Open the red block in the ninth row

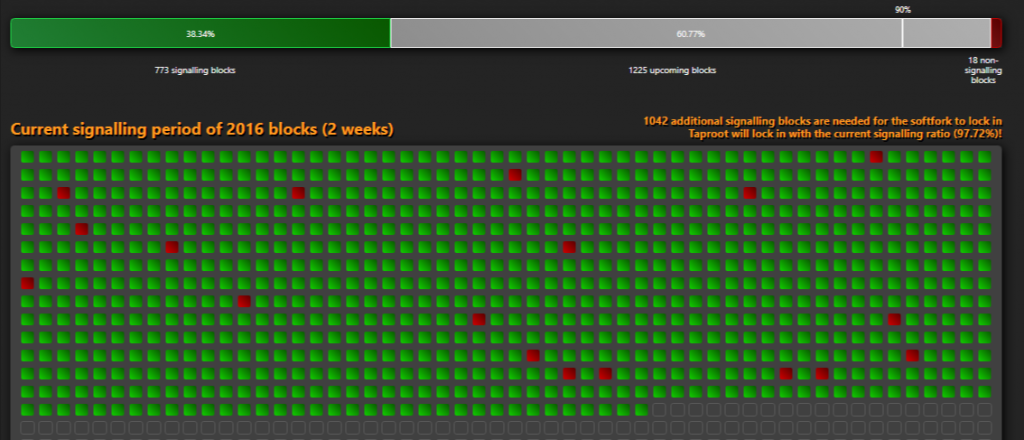[x=244, y=302]
